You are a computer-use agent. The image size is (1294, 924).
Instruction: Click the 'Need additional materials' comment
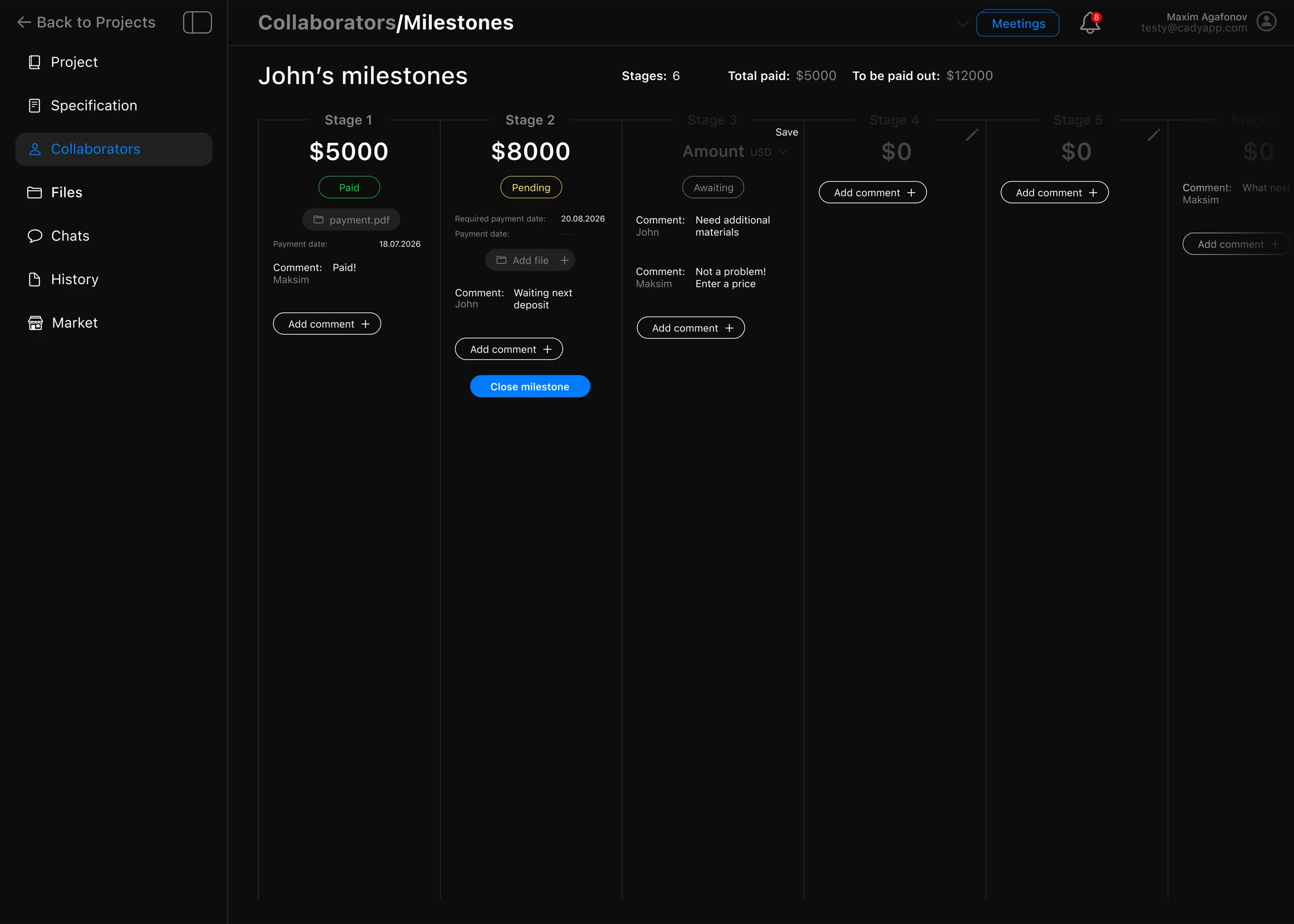point(733,226)
